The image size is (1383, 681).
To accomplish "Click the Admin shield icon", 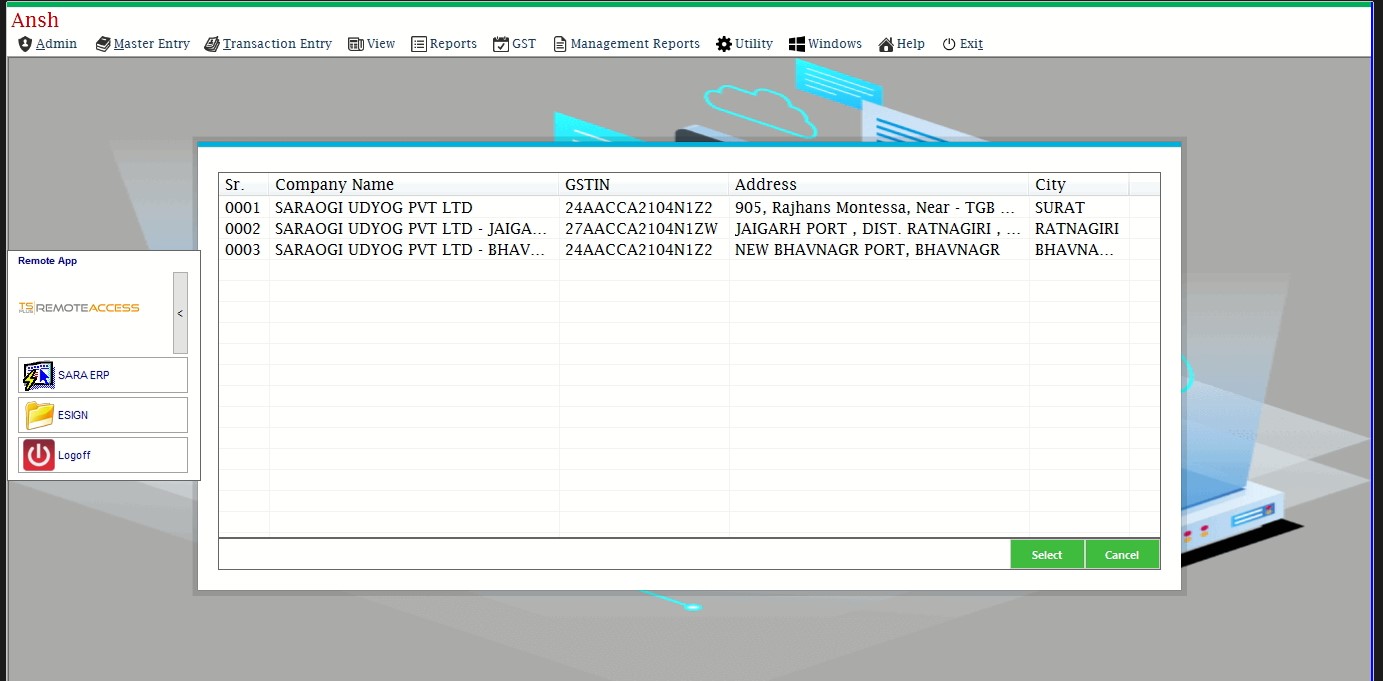I will coord(25,44).
